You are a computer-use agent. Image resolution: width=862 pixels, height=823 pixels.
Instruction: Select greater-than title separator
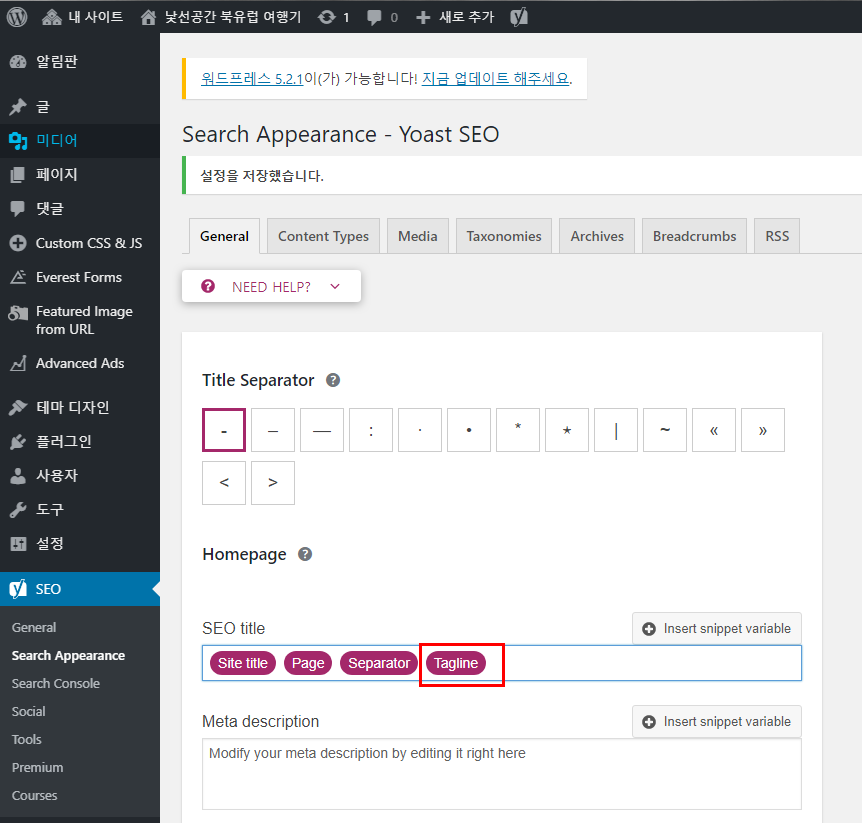click(273, 483)
